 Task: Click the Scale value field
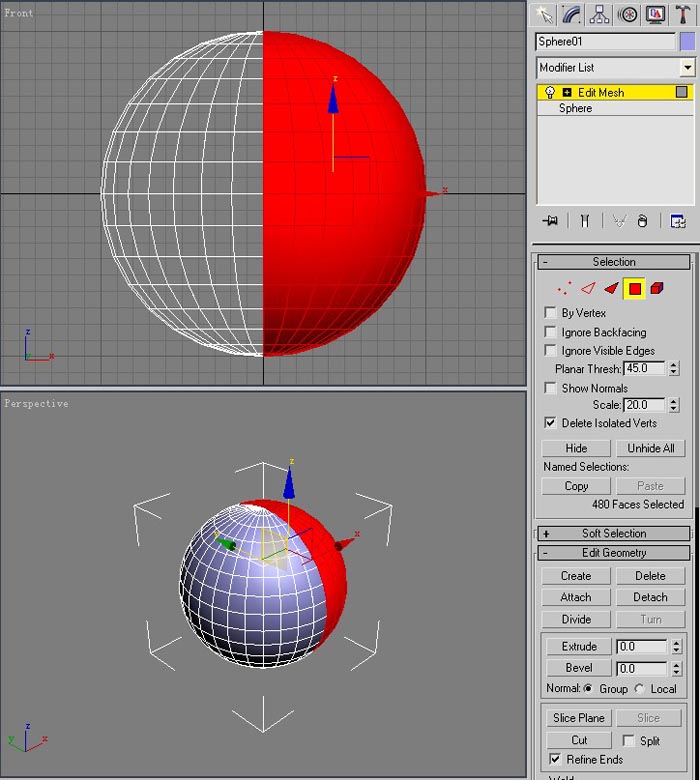click(x=644, y=405)
